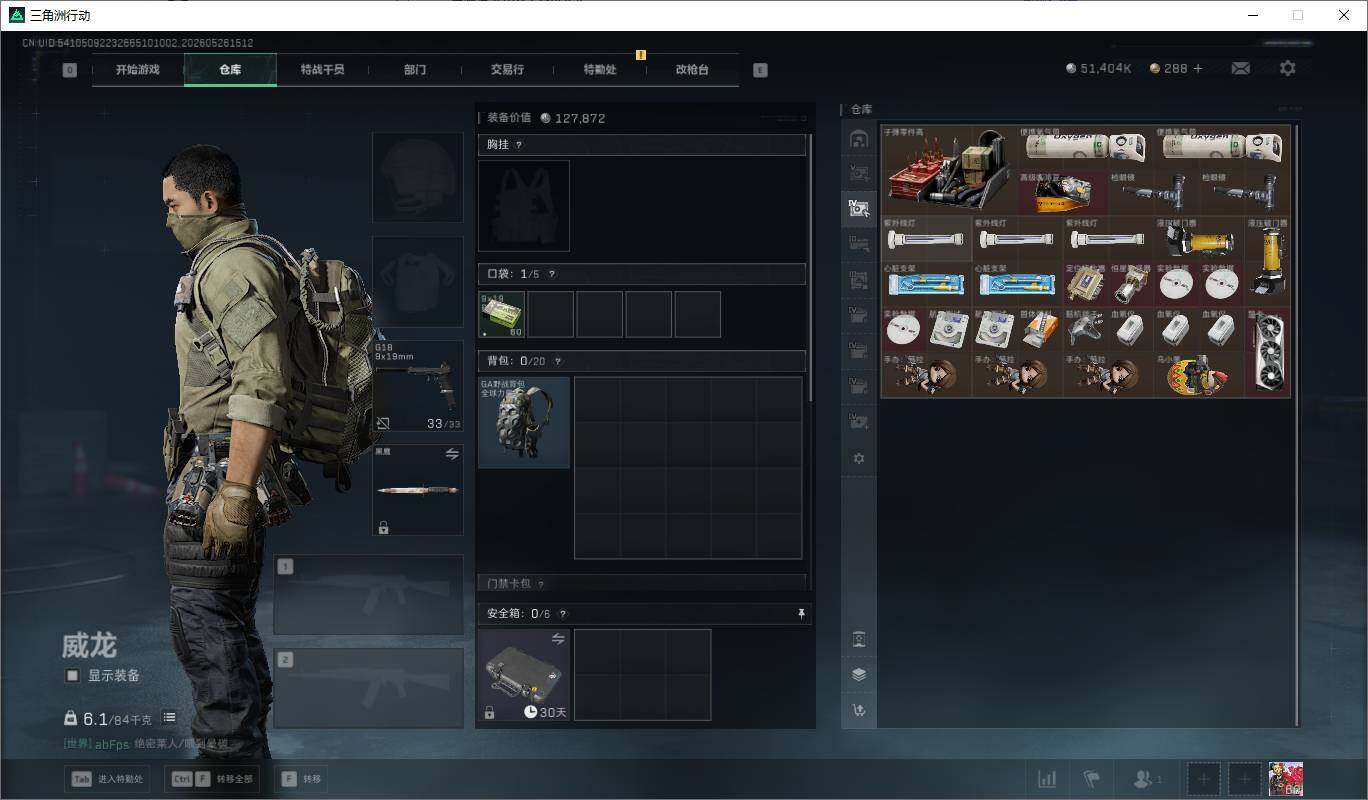Click the Tab 进入特勤处 button
The image size is (1368, 800).
(x=107, y=779)
